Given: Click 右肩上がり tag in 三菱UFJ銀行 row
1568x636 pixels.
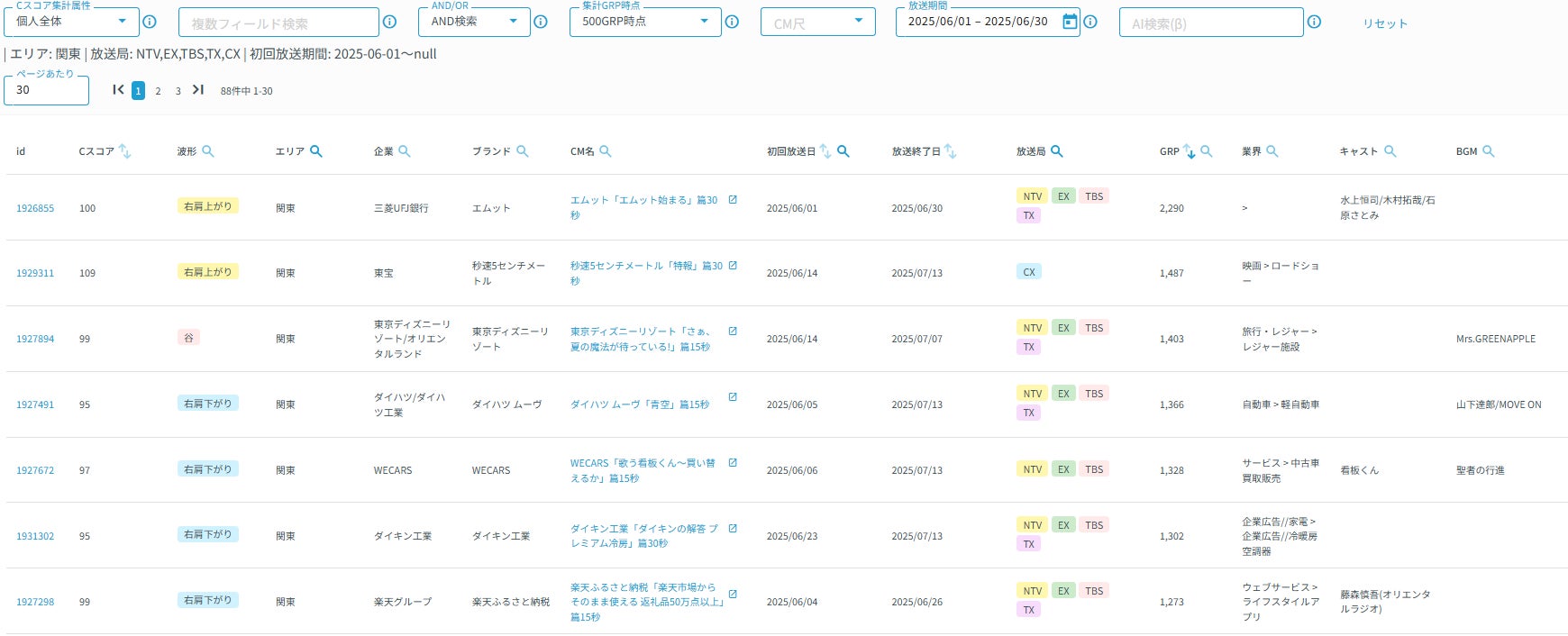Looking at the screenshot, I should (x=208, y=206).
